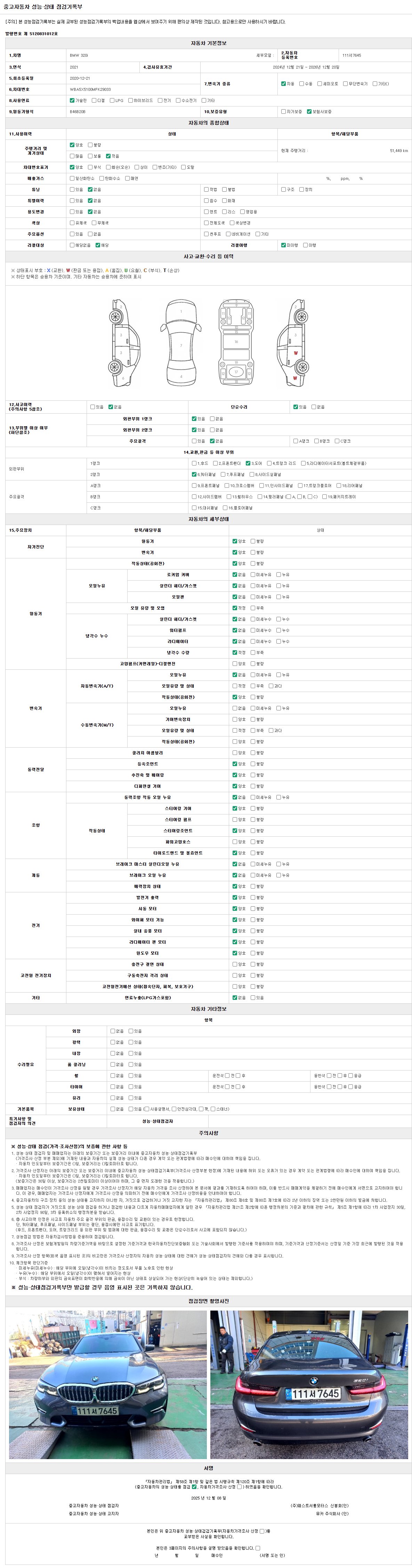Uncheck the 자동 transmission type checkbox

click(x=283, y=83)
